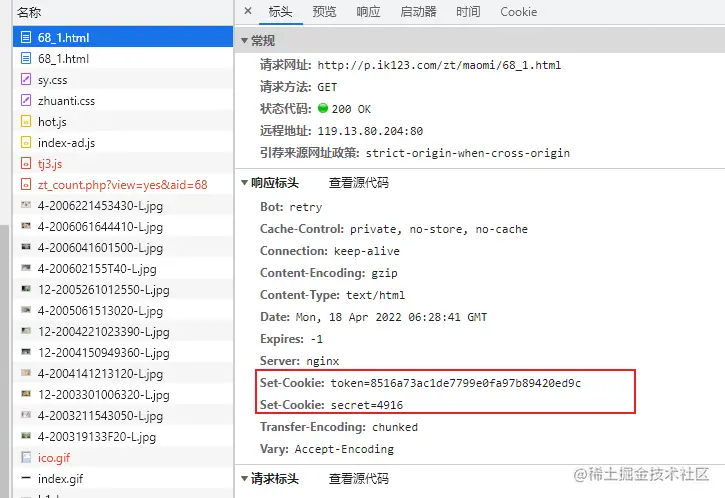The height and width of the screenshot is (498, 725).
Task: Click the Set-Cookie token value
Action: point(455,383)
